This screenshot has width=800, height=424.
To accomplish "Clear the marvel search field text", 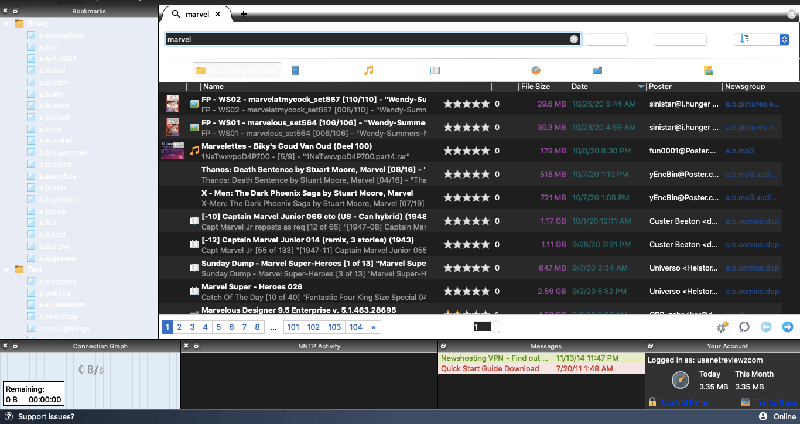I will (x=573, y=39).
